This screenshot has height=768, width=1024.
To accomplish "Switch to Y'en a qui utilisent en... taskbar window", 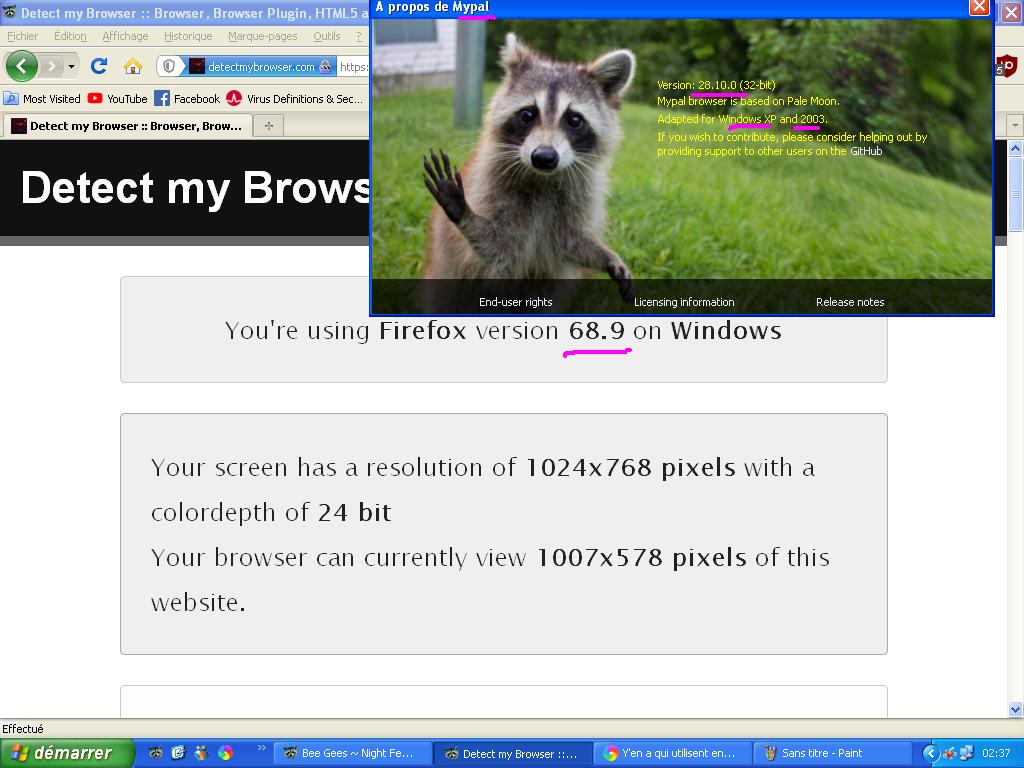I will 673,754.
